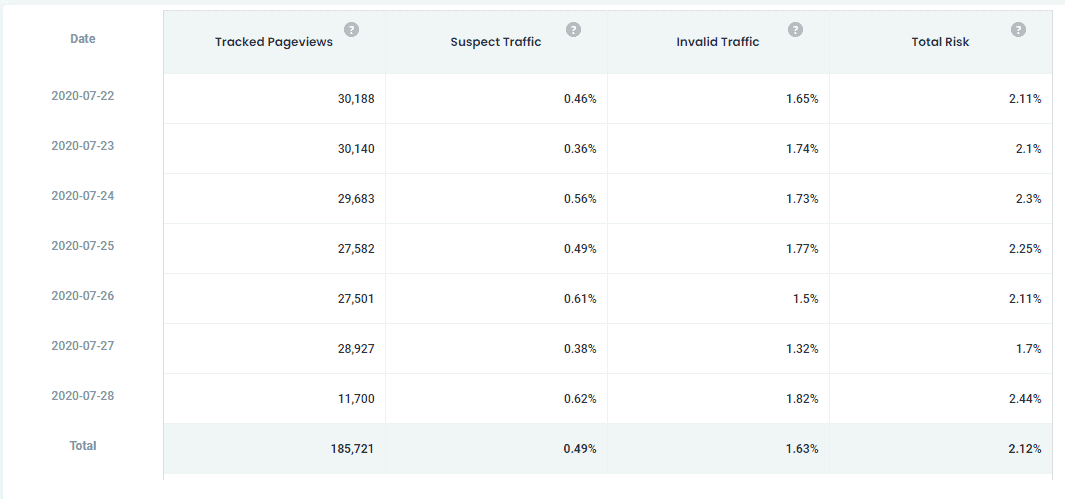This screenshot has height=499, width=1065.
Task: Click the Invalid Traffic header label
Action: 718,42
